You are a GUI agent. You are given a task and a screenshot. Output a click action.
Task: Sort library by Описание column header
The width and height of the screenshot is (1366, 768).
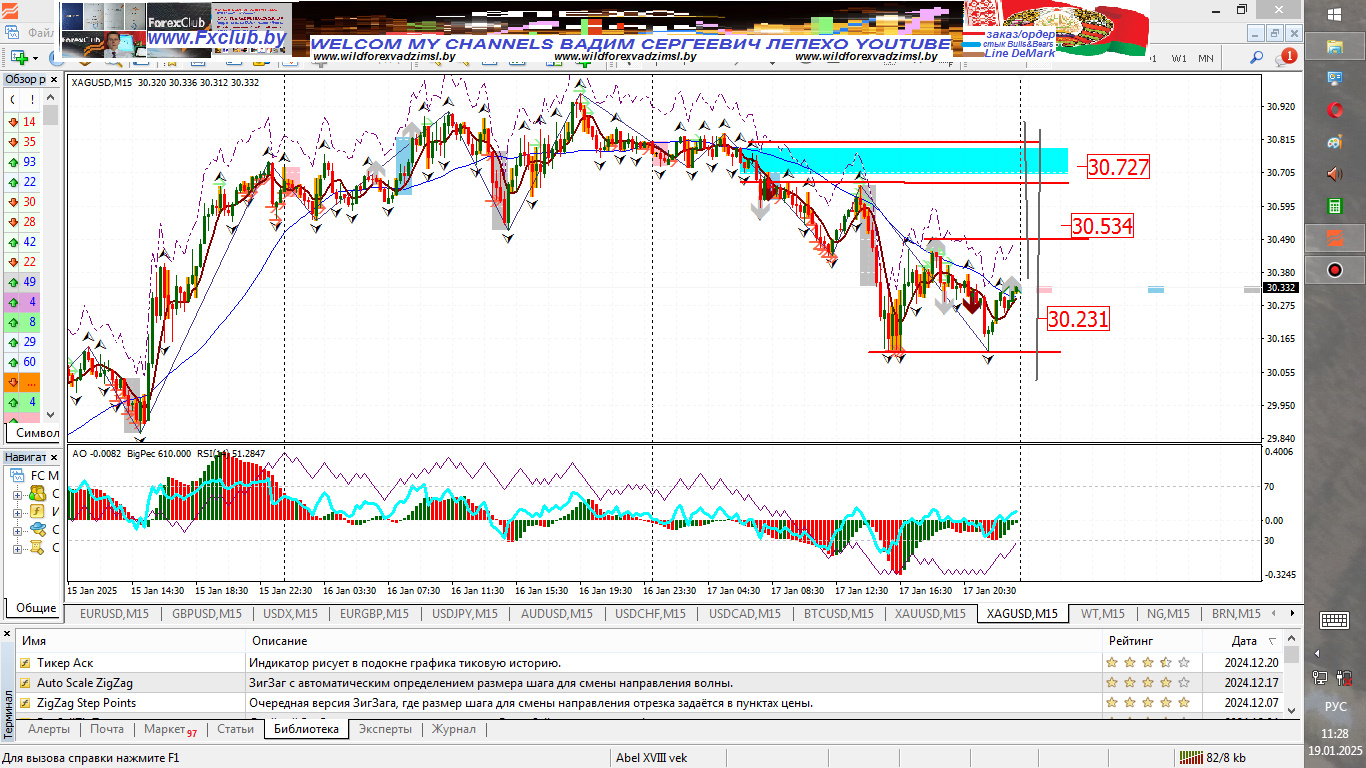[x=674, y=641]
